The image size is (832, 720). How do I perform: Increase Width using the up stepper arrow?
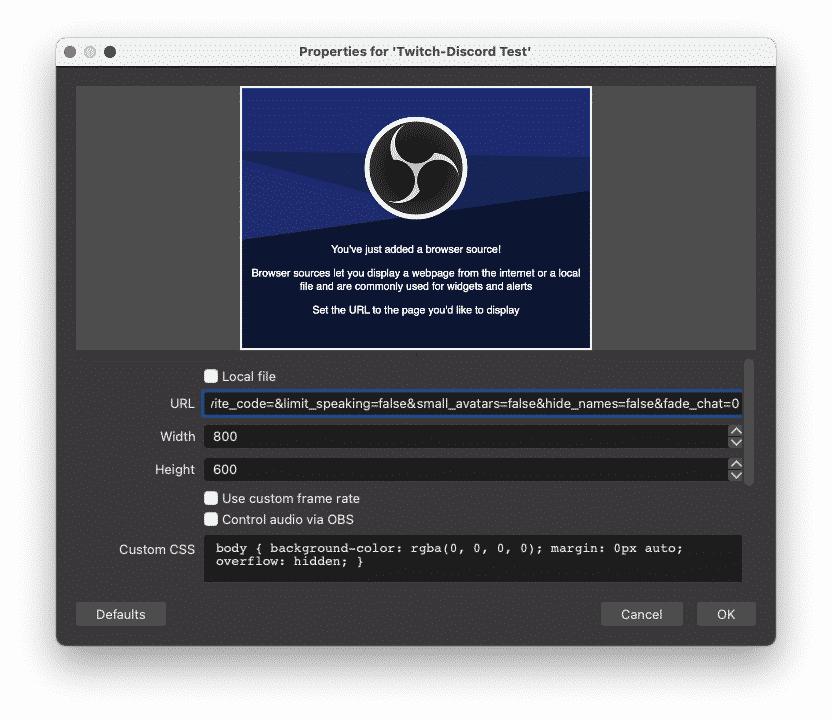pos(735,431)
